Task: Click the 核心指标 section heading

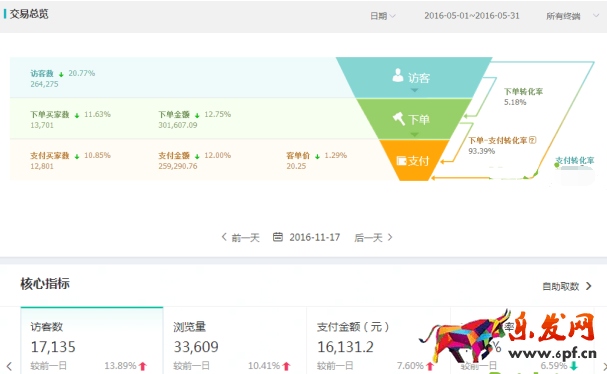Action: point(45,284)
